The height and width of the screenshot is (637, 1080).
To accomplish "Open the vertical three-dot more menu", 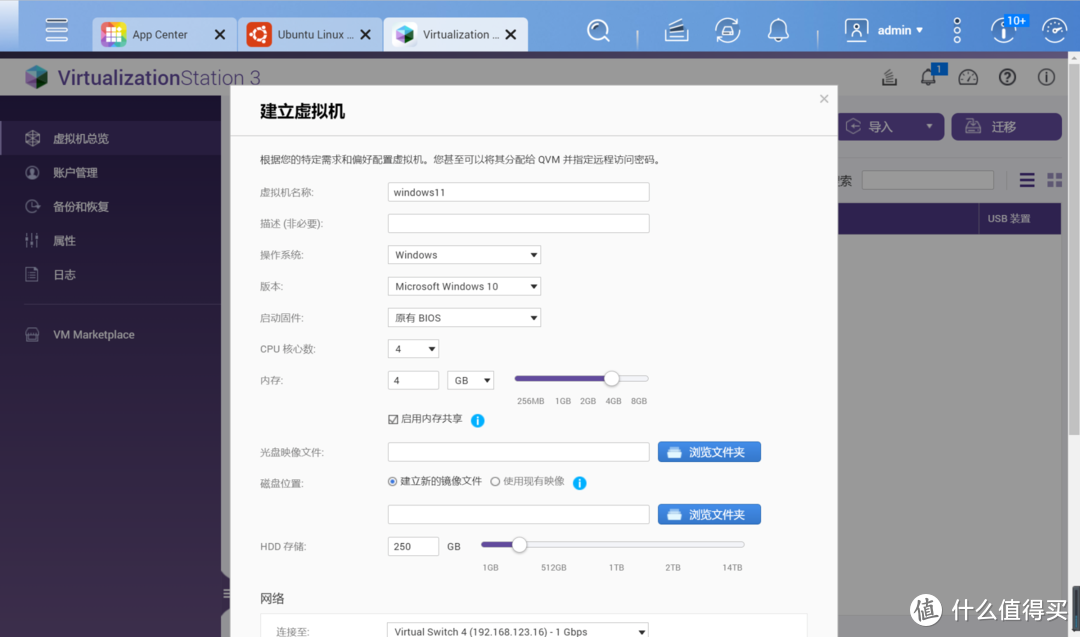I will (x=957, y=30).
